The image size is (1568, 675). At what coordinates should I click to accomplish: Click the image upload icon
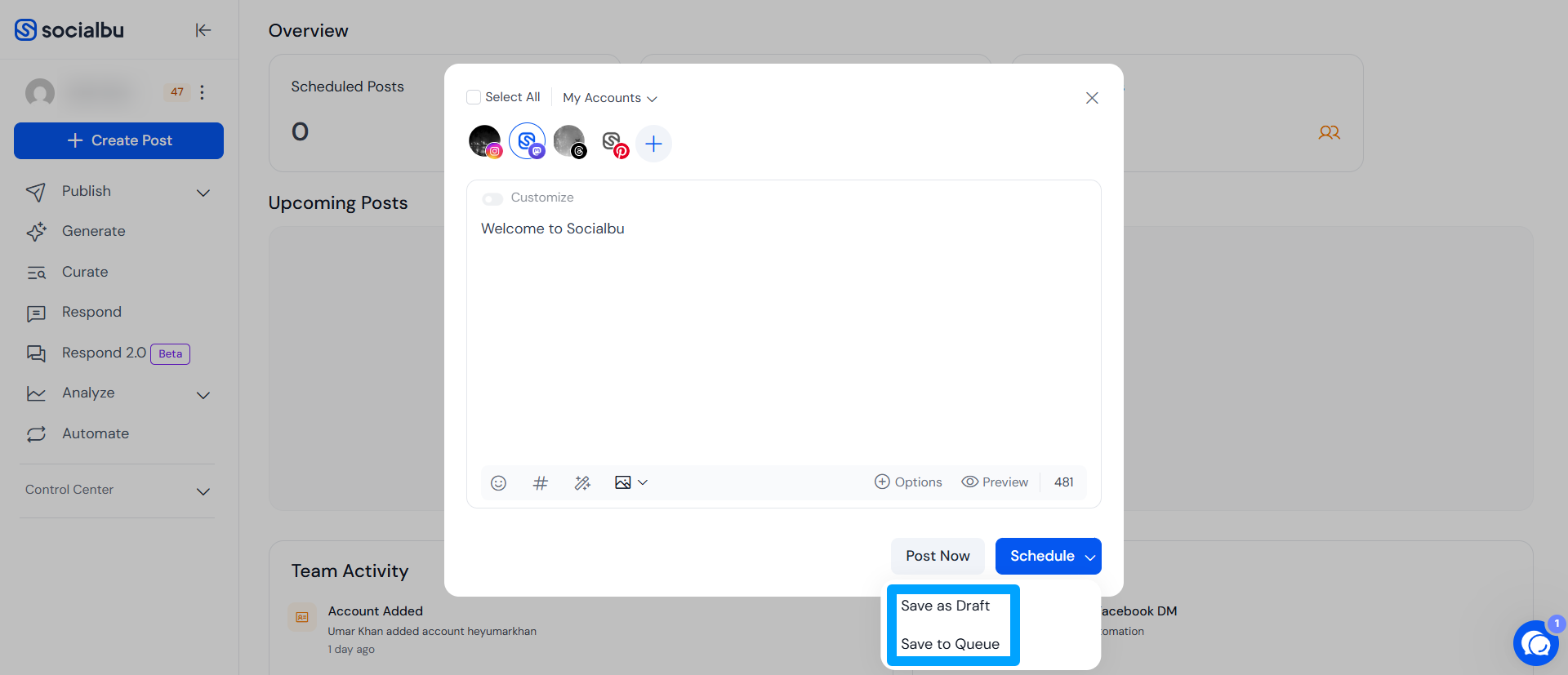click(x=622, y=482)
